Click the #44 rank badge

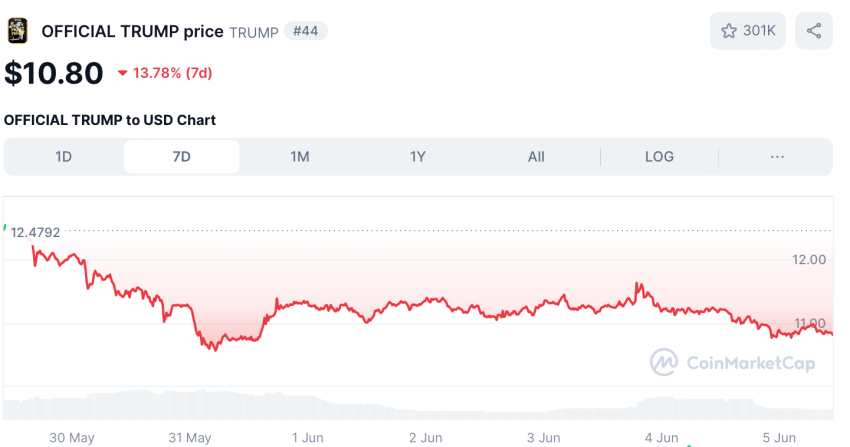pos(306,31)
